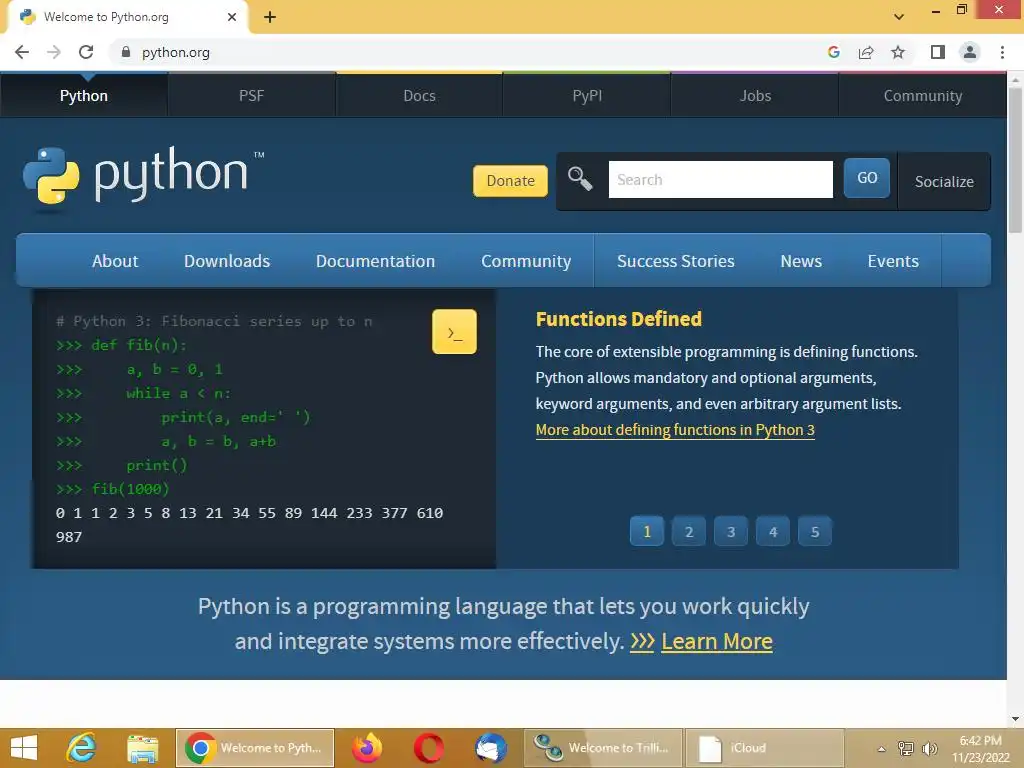Click the volume speaker tray icon
Screen dimensions: 1024x768
point(929,748)
